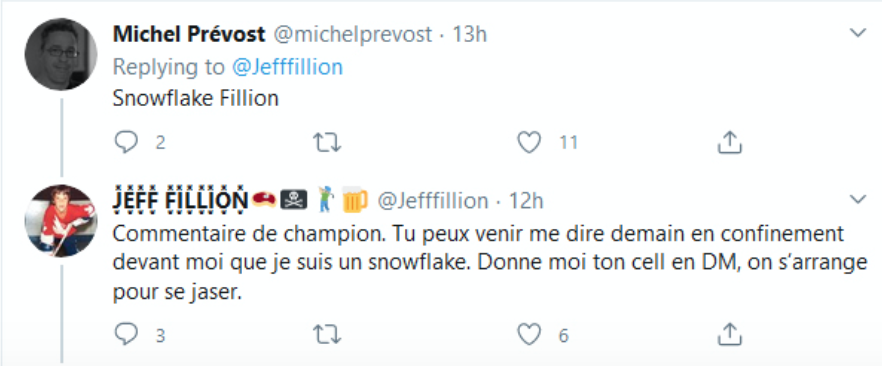The image size is (882, 366).
Task: Reply to Michel Prévost's tweet
Action: (x=126, y=142)
